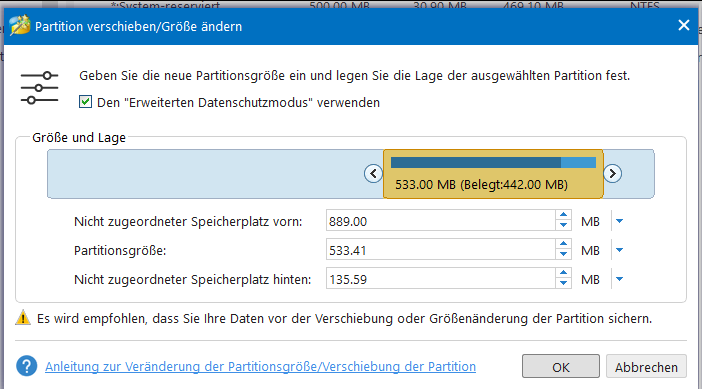Image resolution: width=702 pixels, height=389 pixels.
Task: Click the Größe und Lage group heading
Action: coord(79,137)
